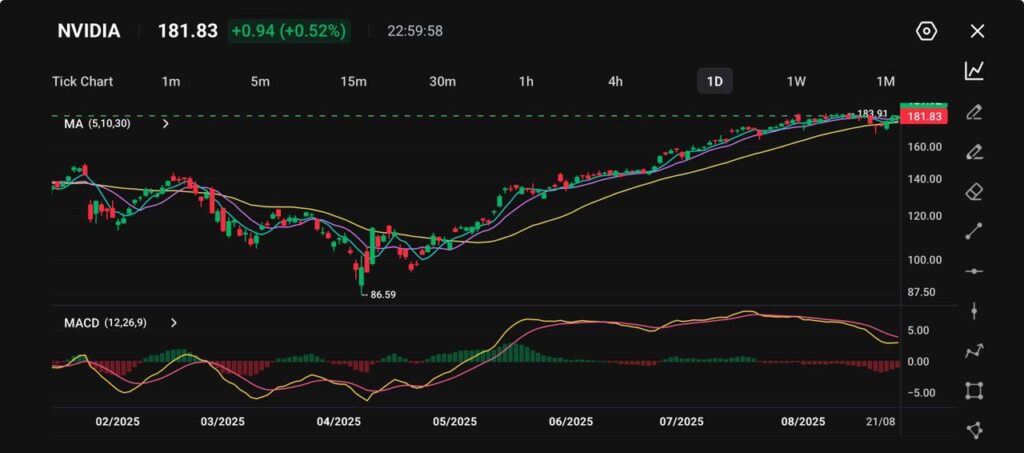Switch to Tick Chart view
The image size is (1024, 453).
coord(82,81)
